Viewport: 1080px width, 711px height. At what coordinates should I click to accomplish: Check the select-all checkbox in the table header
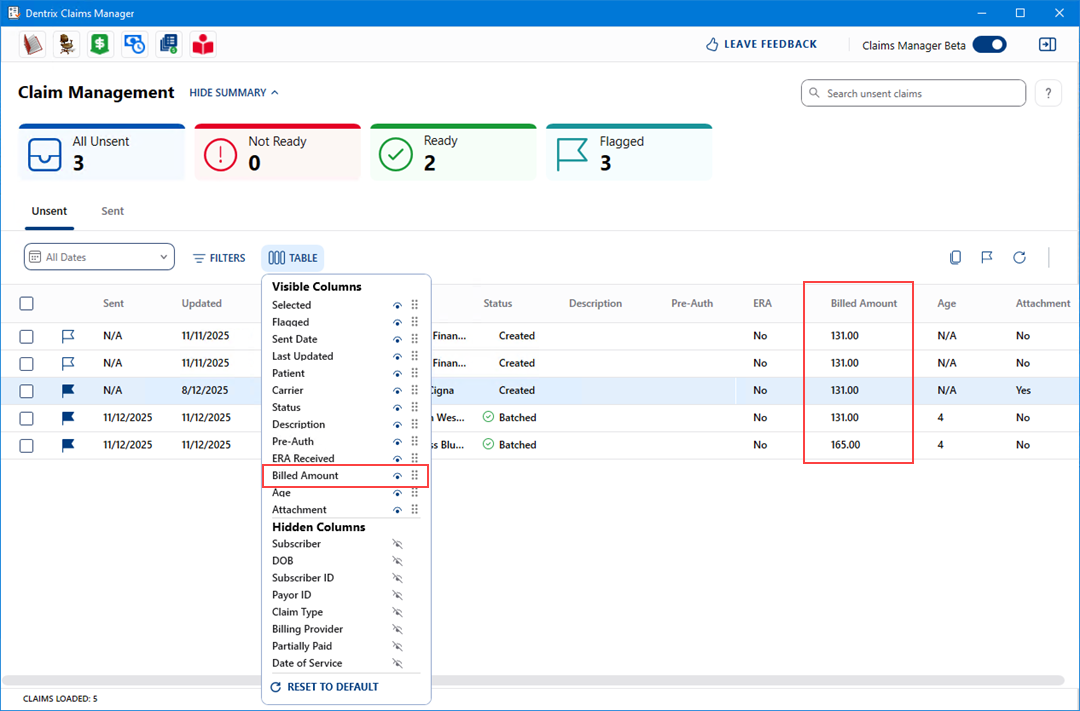(27, 304)
